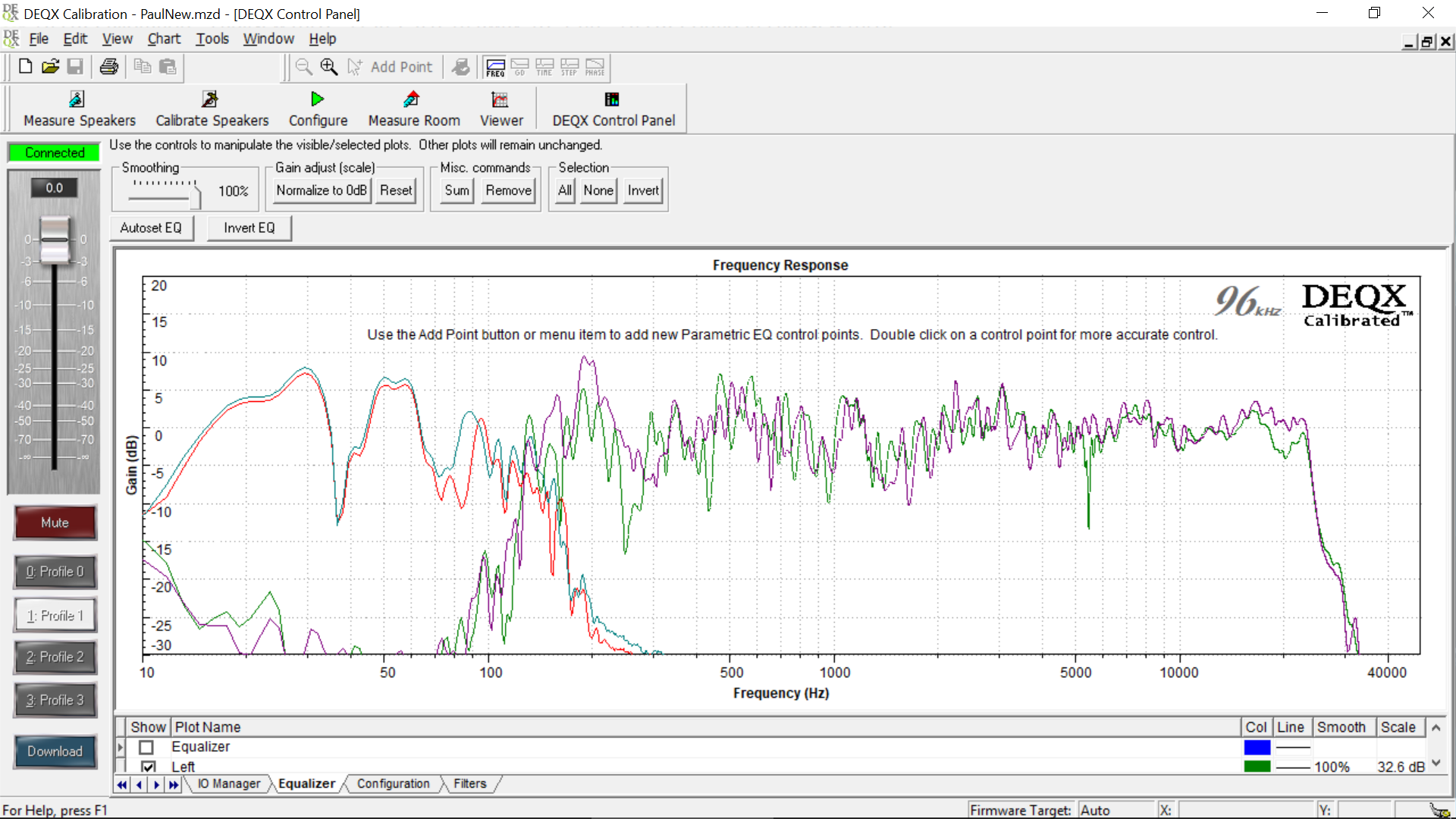Open the Measure Speakers tool
Image resolution: width=1456 pixels, height=819 pixels.
(79, 108)
